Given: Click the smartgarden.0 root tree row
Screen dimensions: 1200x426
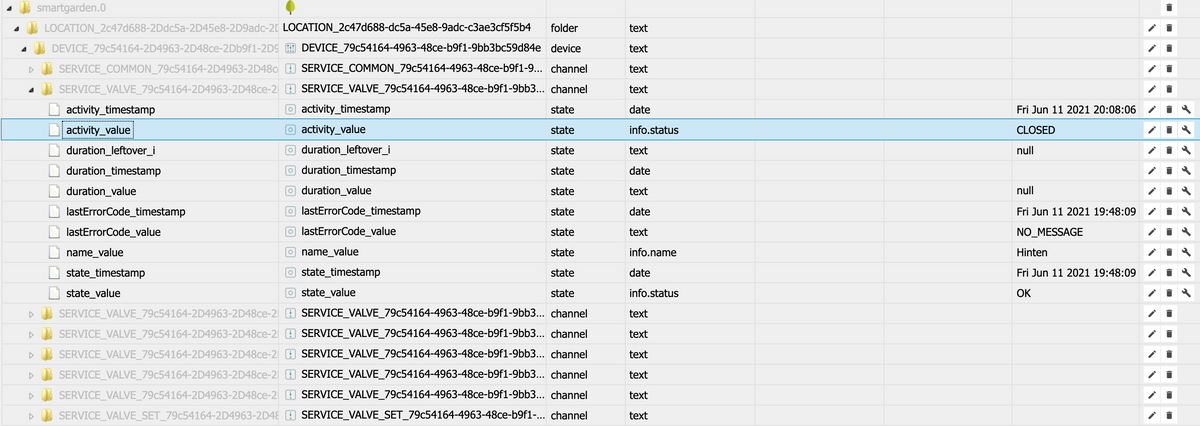Looking at the screenshot, I should pos(600,8).
